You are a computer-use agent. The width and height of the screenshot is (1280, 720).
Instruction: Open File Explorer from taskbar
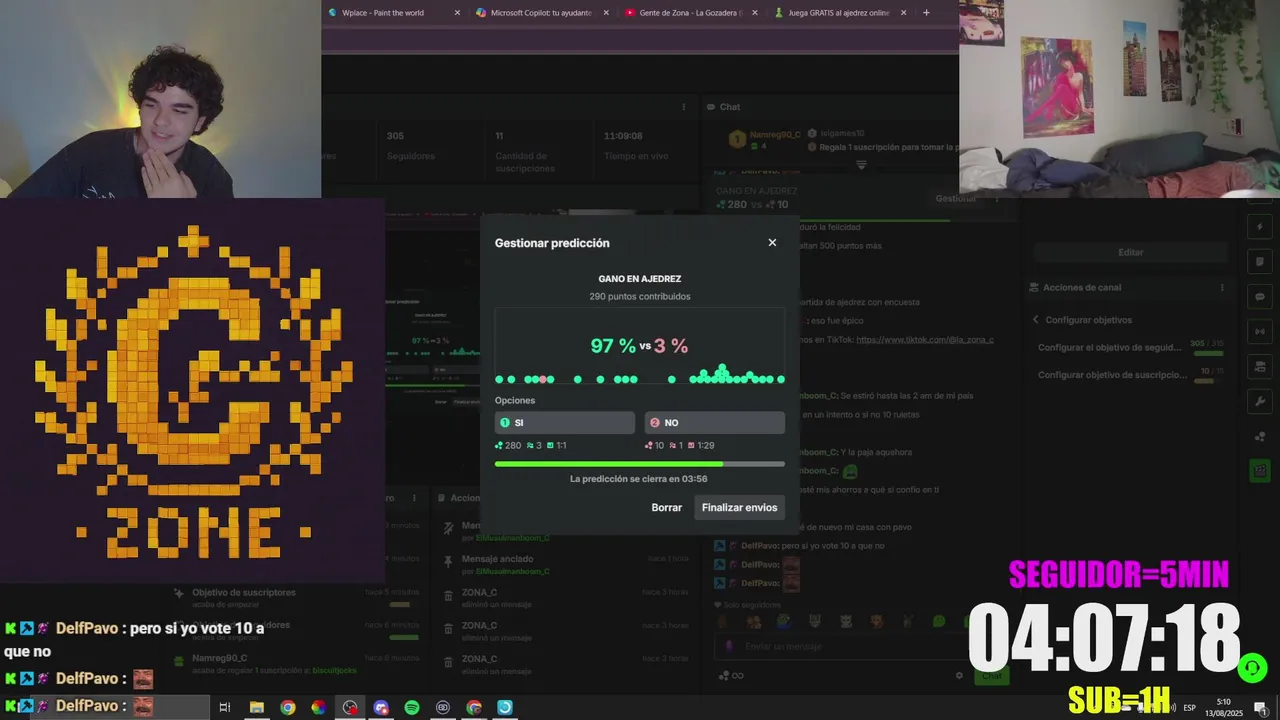257,707
